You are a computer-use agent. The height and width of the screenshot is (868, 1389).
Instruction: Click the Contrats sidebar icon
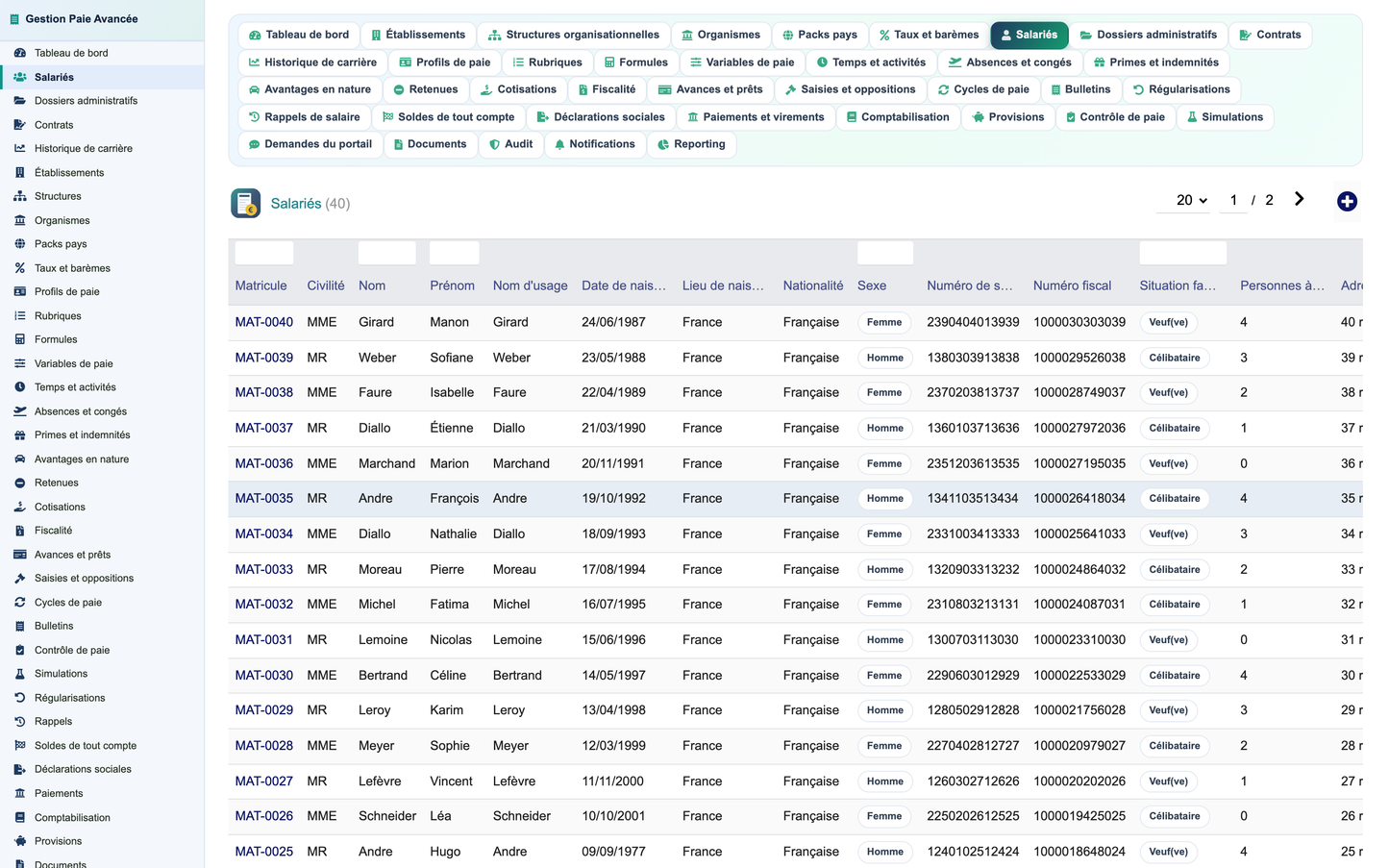coord(20,125)
